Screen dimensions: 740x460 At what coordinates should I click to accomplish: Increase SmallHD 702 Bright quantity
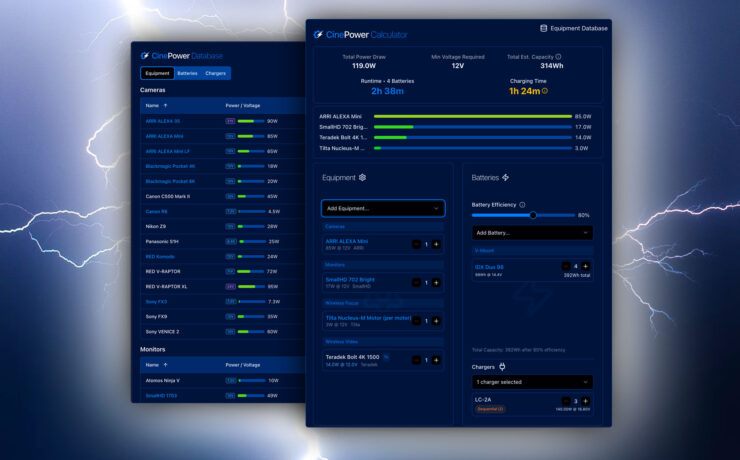pyautogui.click(x=436, y=283)
